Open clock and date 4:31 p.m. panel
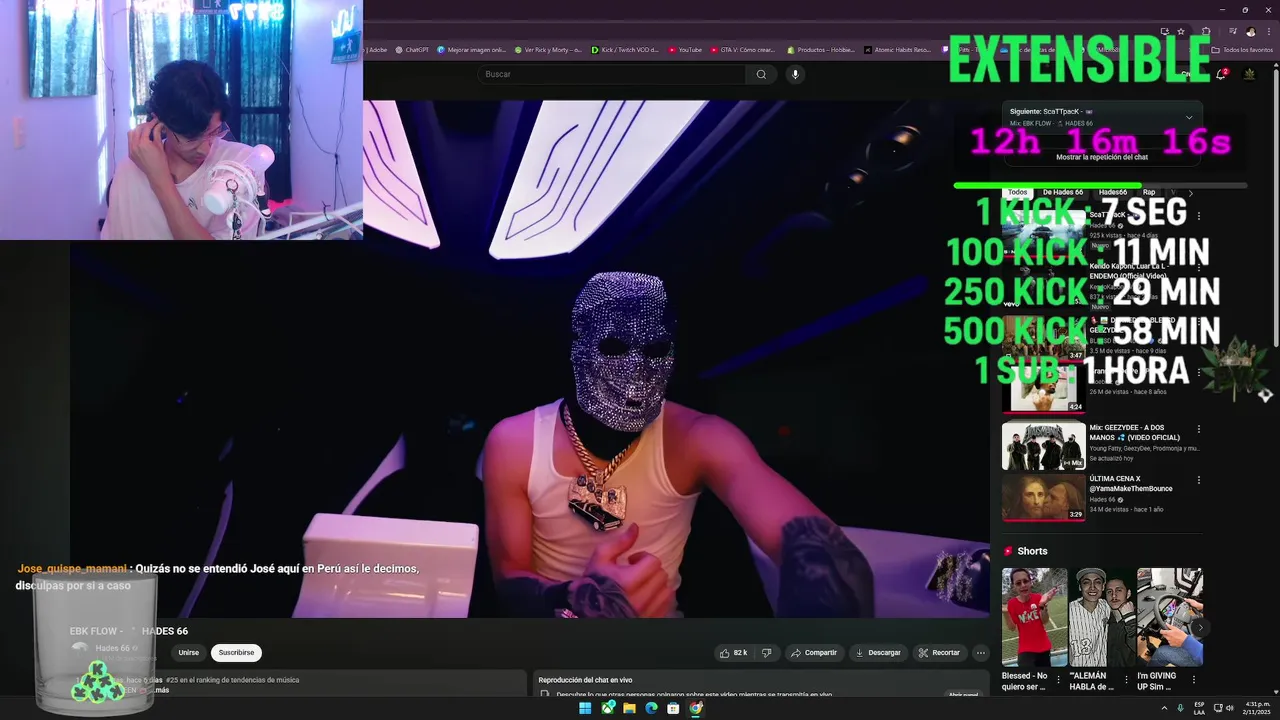Viewport: 1280px width, 720px height. (1256, 708)
